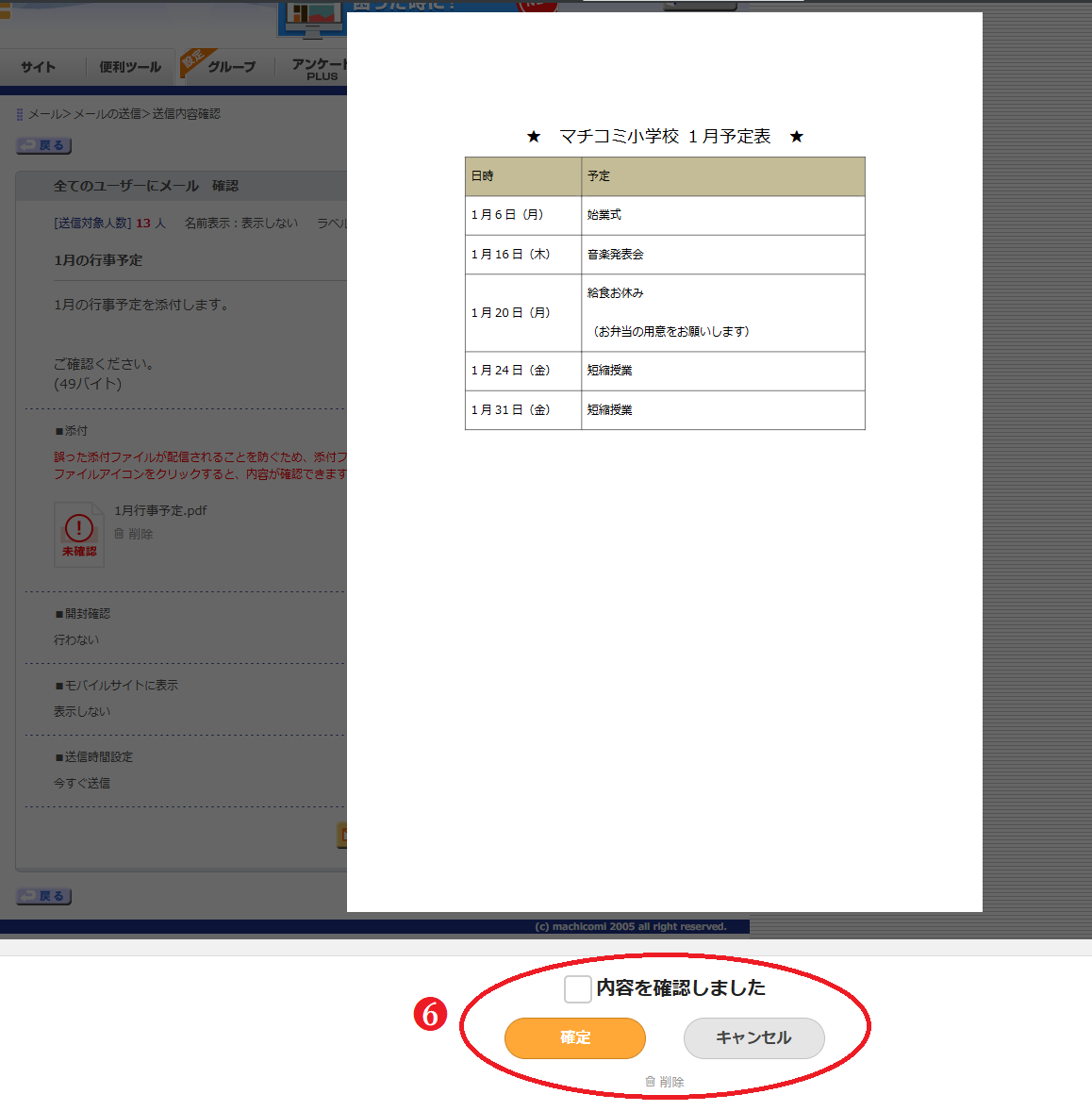The height and width of the screenshot is (1111, 1092).
Task: Click the monitor banner image in header
Action: click(x=311, y=19)
